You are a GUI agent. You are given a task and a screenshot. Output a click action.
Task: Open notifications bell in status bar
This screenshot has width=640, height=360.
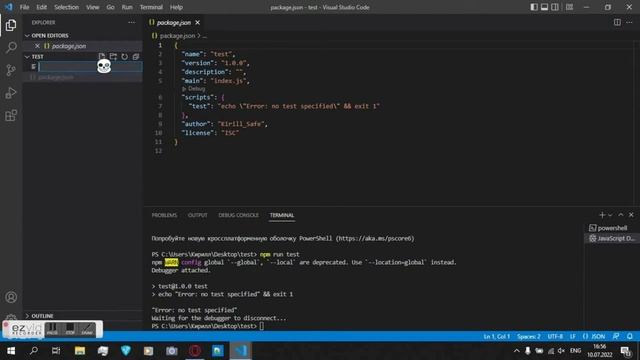[x=630, y=336]
